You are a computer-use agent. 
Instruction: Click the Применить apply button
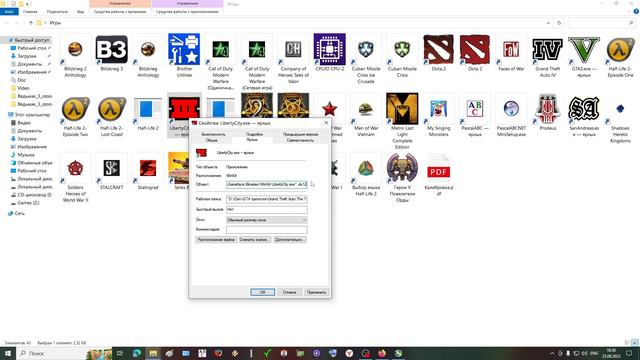[x=316, y=292]
